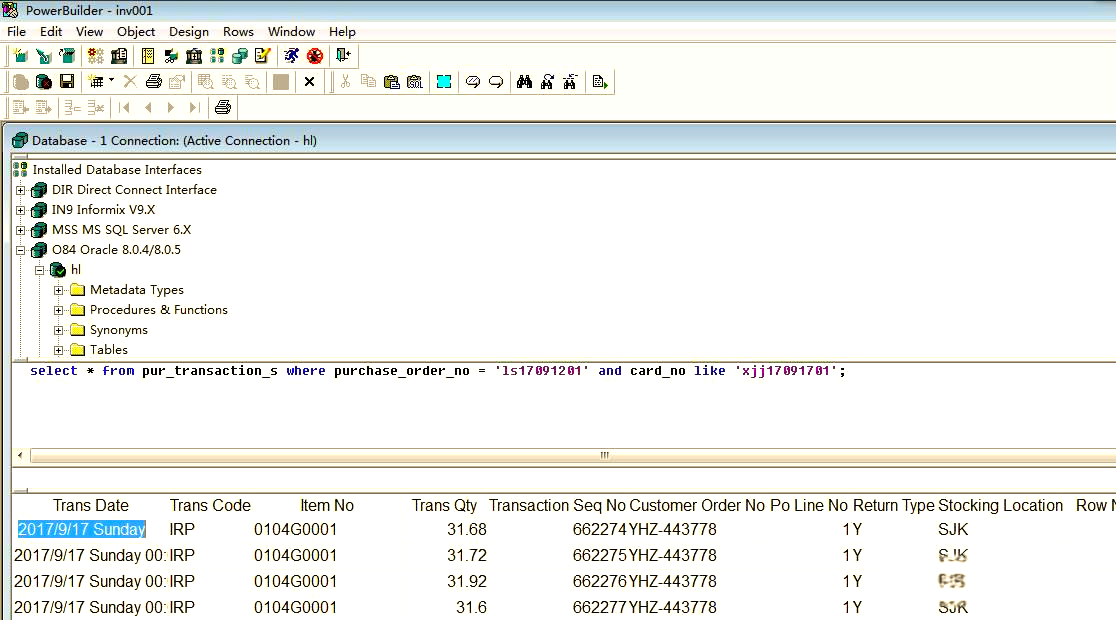Click the Select All cyan icon

444,82
